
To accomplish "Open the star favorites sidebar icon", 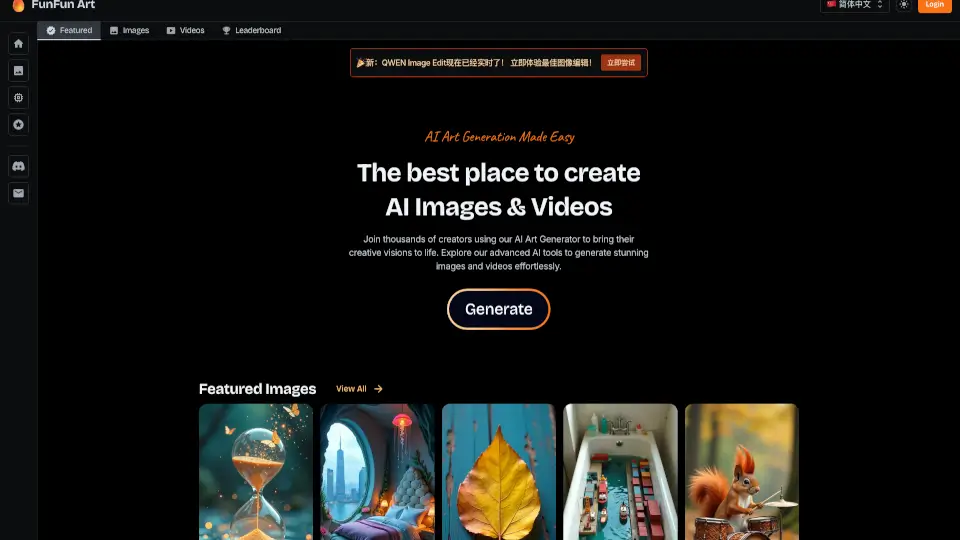I will click(x=18, y=124).
